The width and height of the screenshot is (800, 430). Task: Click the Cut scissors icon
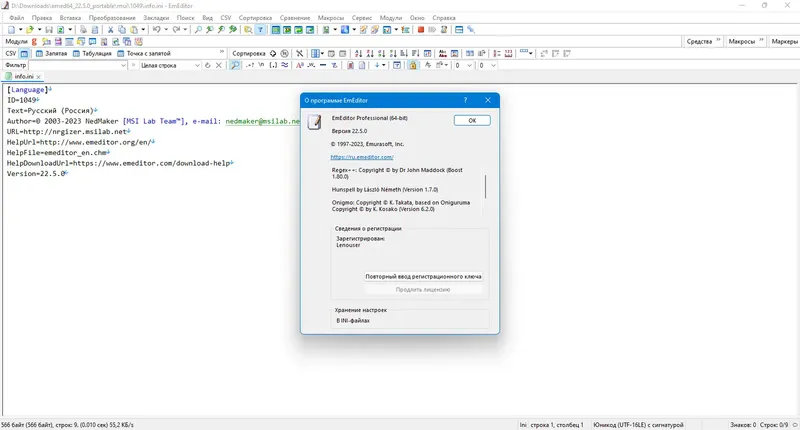[x=110, y=30]
